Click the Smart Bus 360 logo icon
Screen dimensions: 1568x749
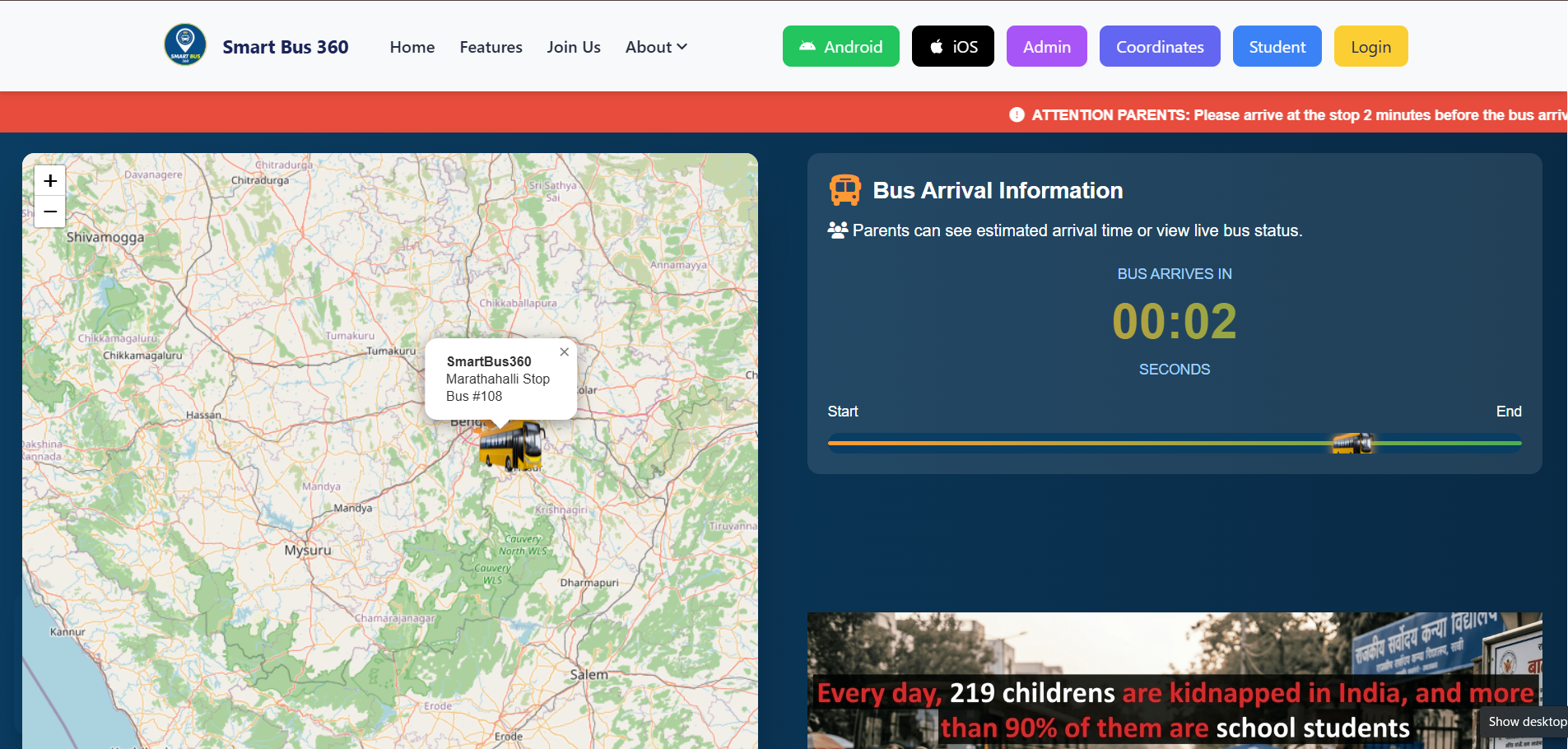point(185,45)
